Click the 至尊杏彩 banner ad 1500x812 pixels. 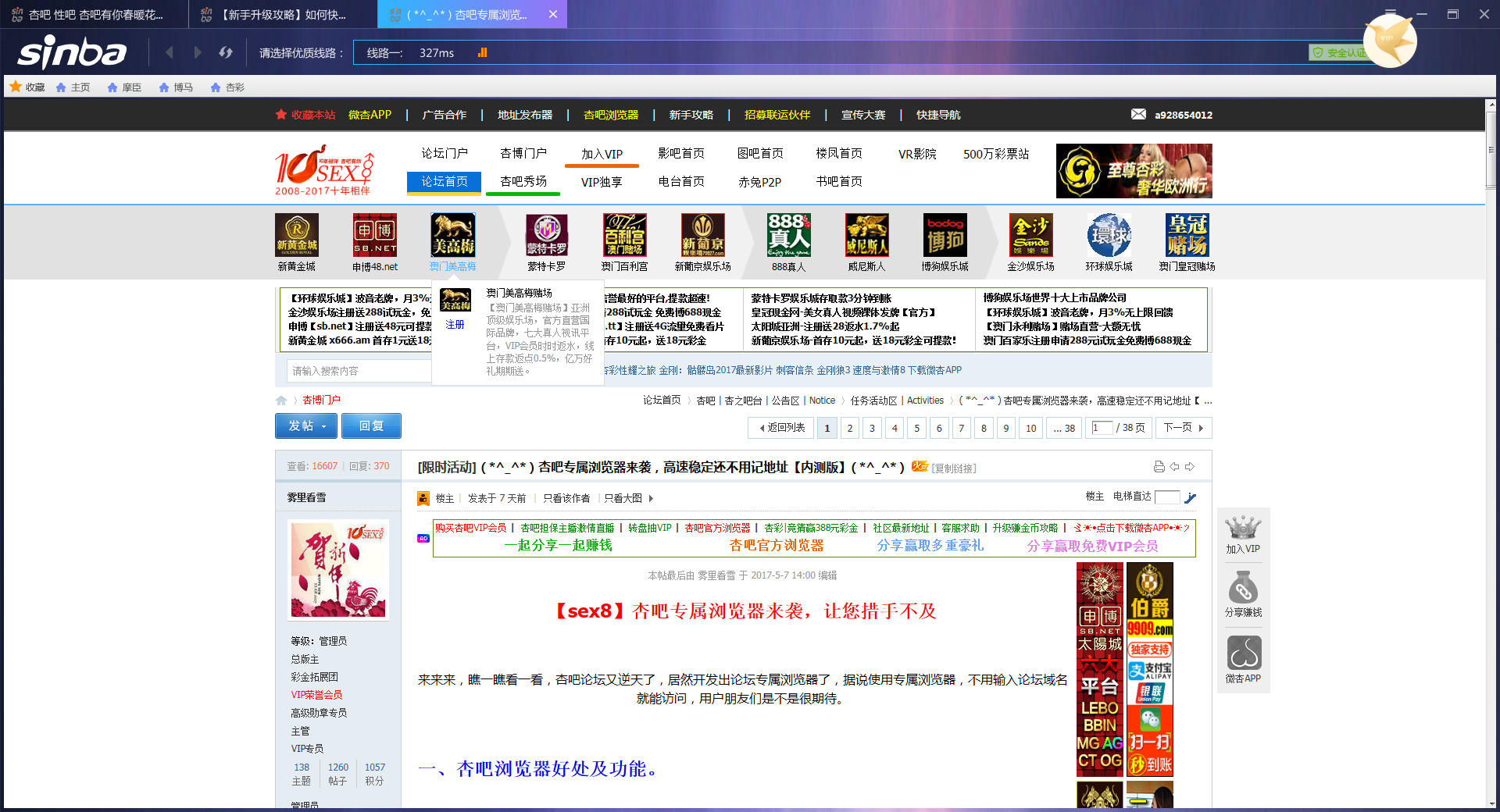[x=1134, y=170]
